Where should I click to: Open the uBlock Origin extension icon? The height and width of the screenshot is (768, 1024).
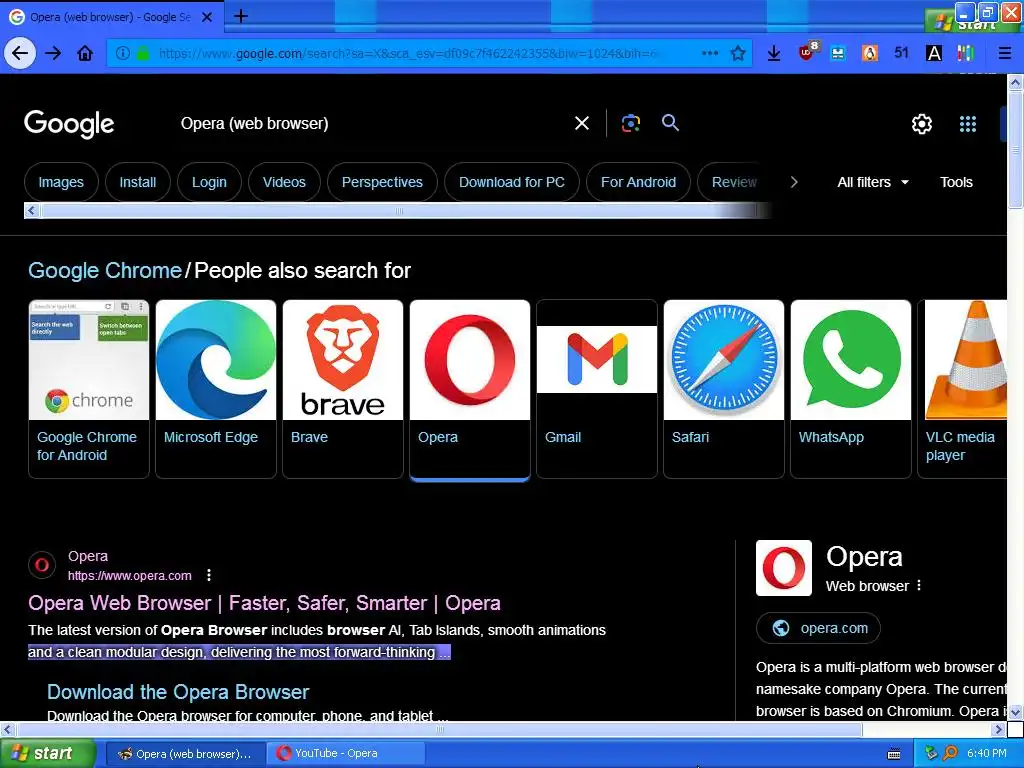(x=807, y=52)
